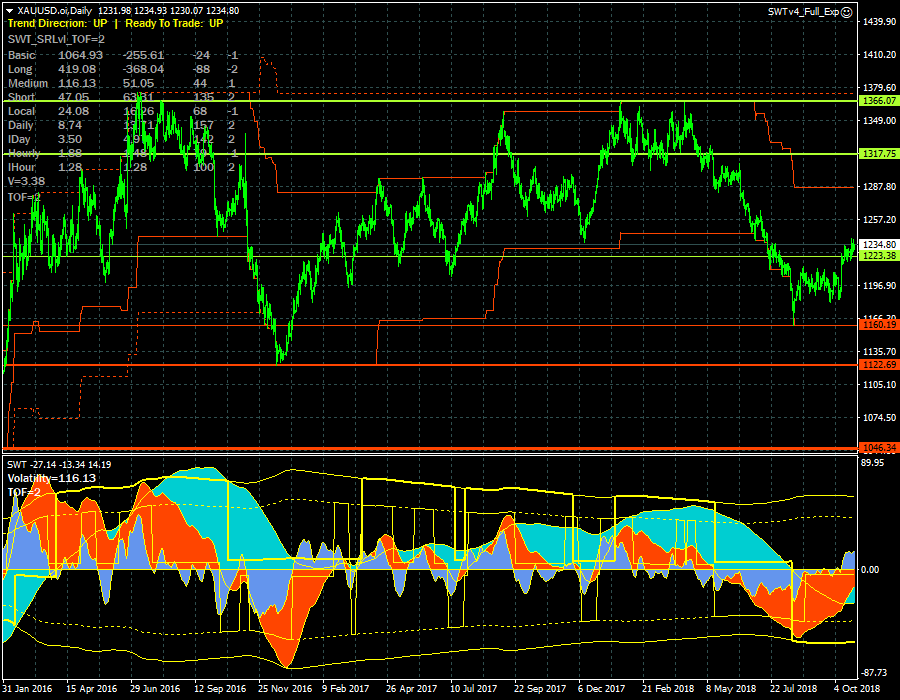The height and width of the screenshot is (700, 900).
Task: Select the 1223.38 green price level tag
Action: 877,256
